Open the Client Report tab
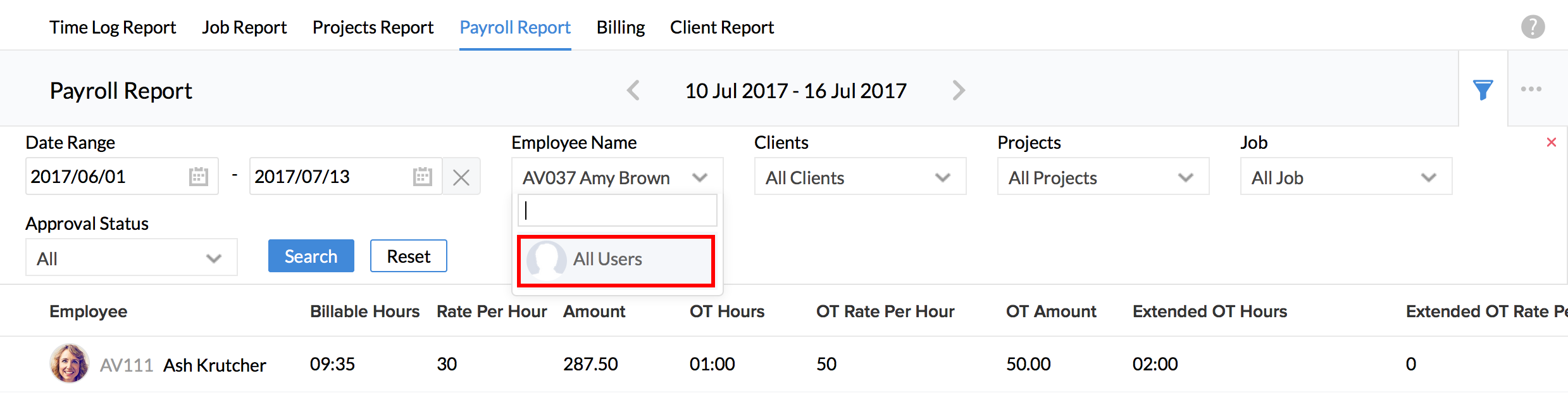The width and height of the screenshot is (1568, 409). click(722, 27)
